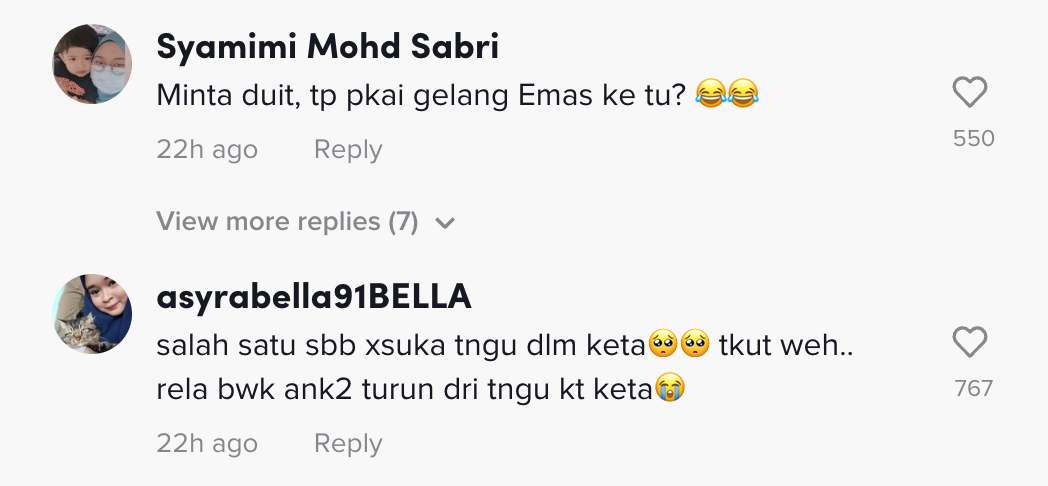This screenshot has height=486, width=1048.
Task: Click the comment line starting 'salah satu sbb'
Action: point(400,346)
